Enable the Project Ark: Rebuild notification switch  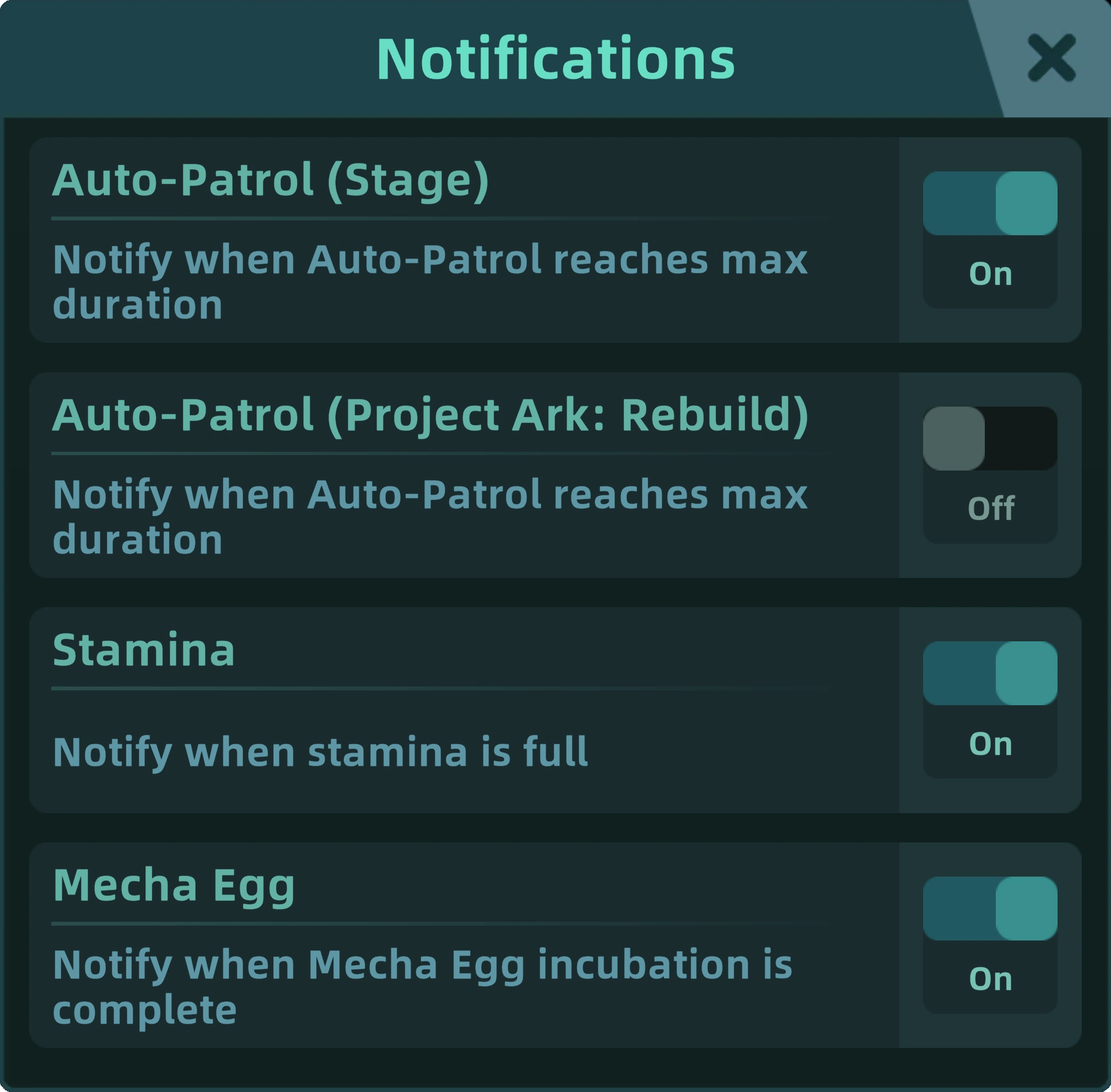(x=989, y=438)
